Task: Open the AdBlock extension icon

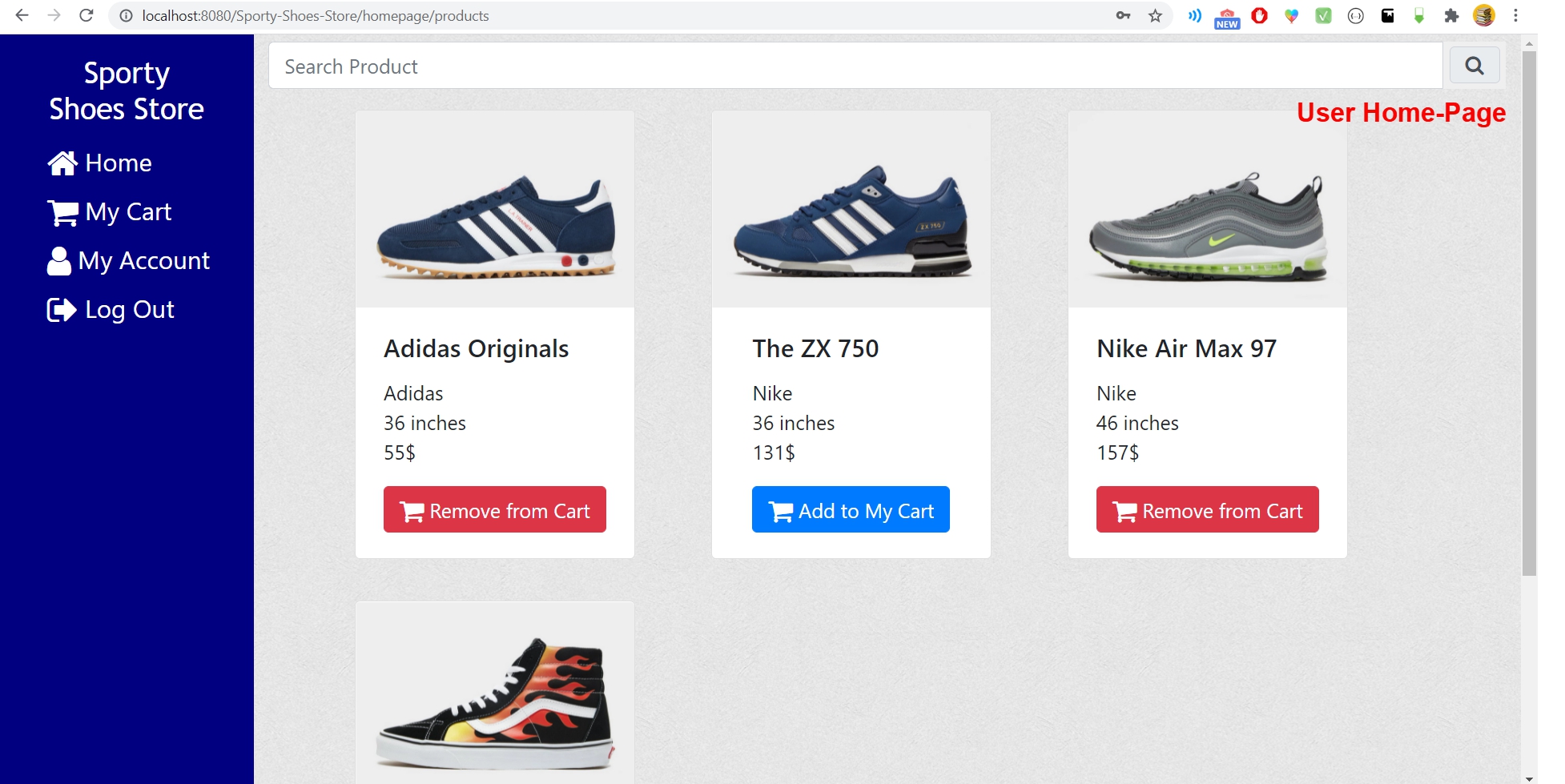Action: (x=1258, y=15)
